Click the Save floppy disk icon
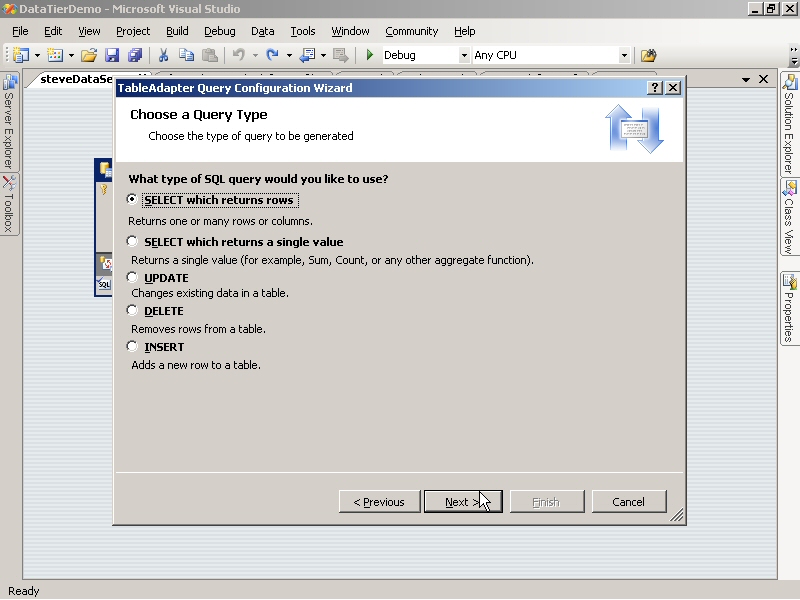 (112, 55)
